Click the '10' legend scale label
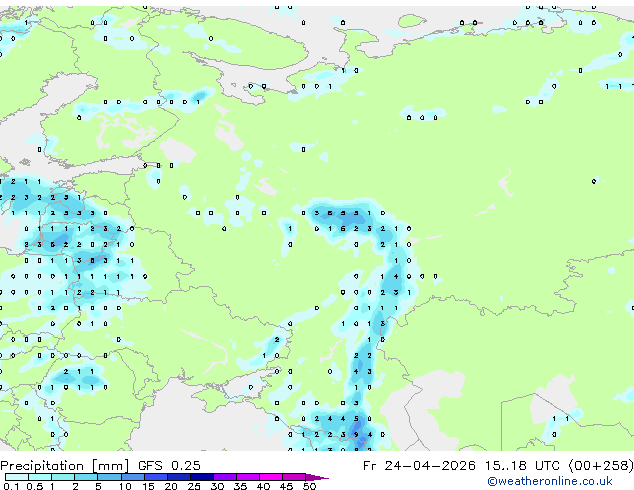Viewport: 634px width, 490px height. 125,486
